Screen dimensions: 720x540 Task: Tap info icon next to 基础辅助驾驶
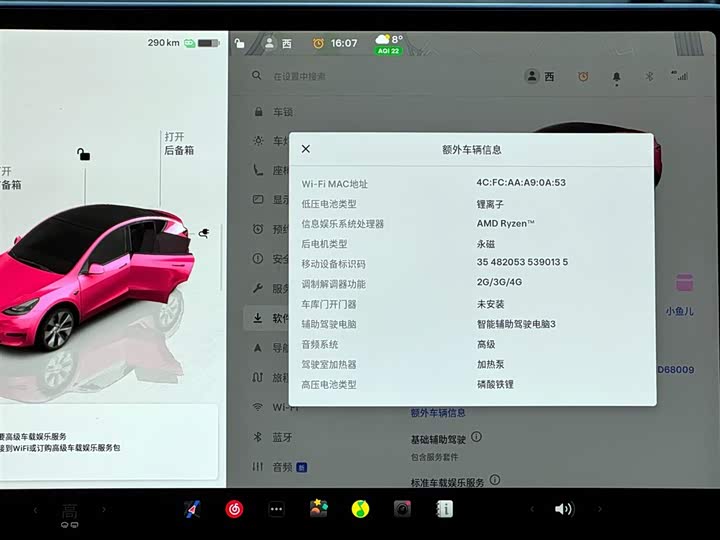coord(477,437)
